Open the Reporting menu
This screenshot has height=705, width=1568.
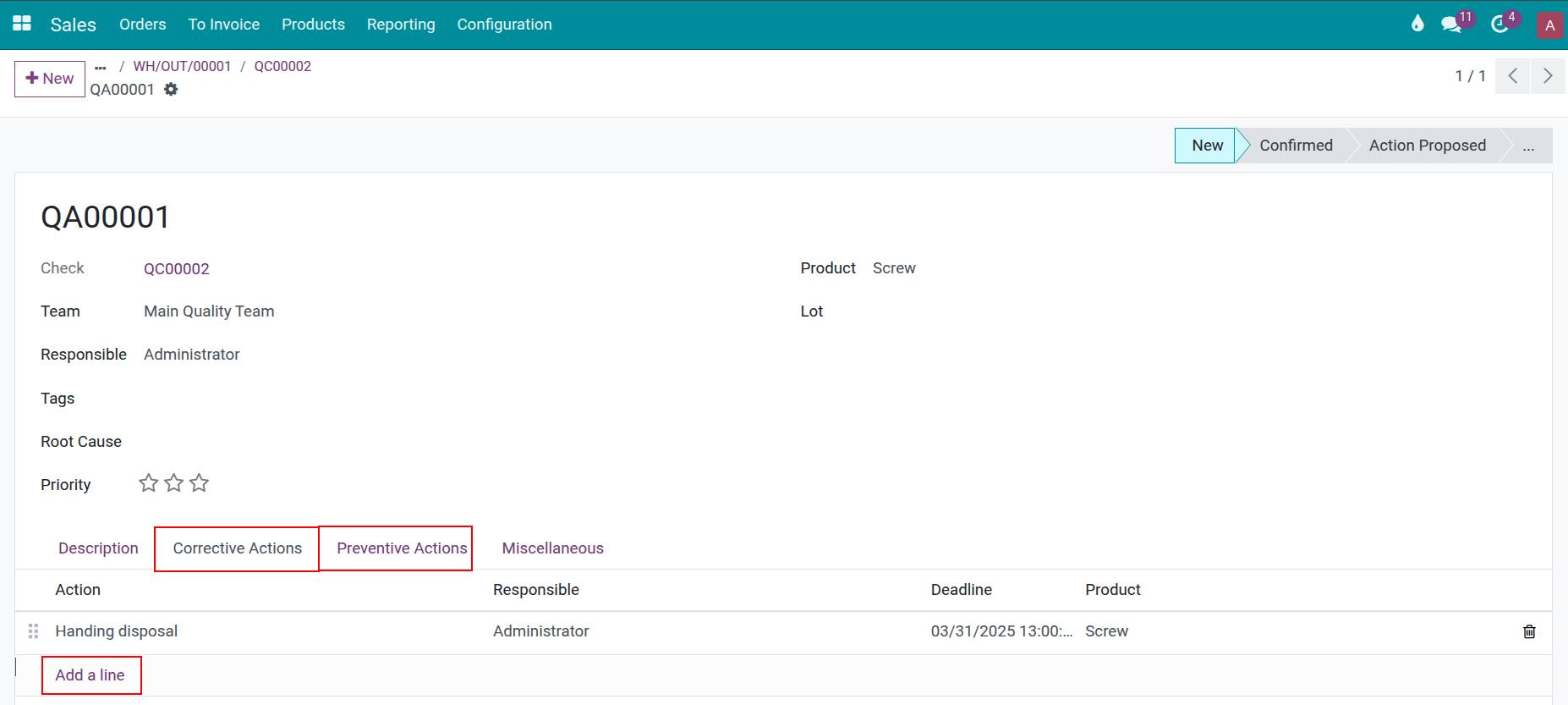click(x=401, y=25)
